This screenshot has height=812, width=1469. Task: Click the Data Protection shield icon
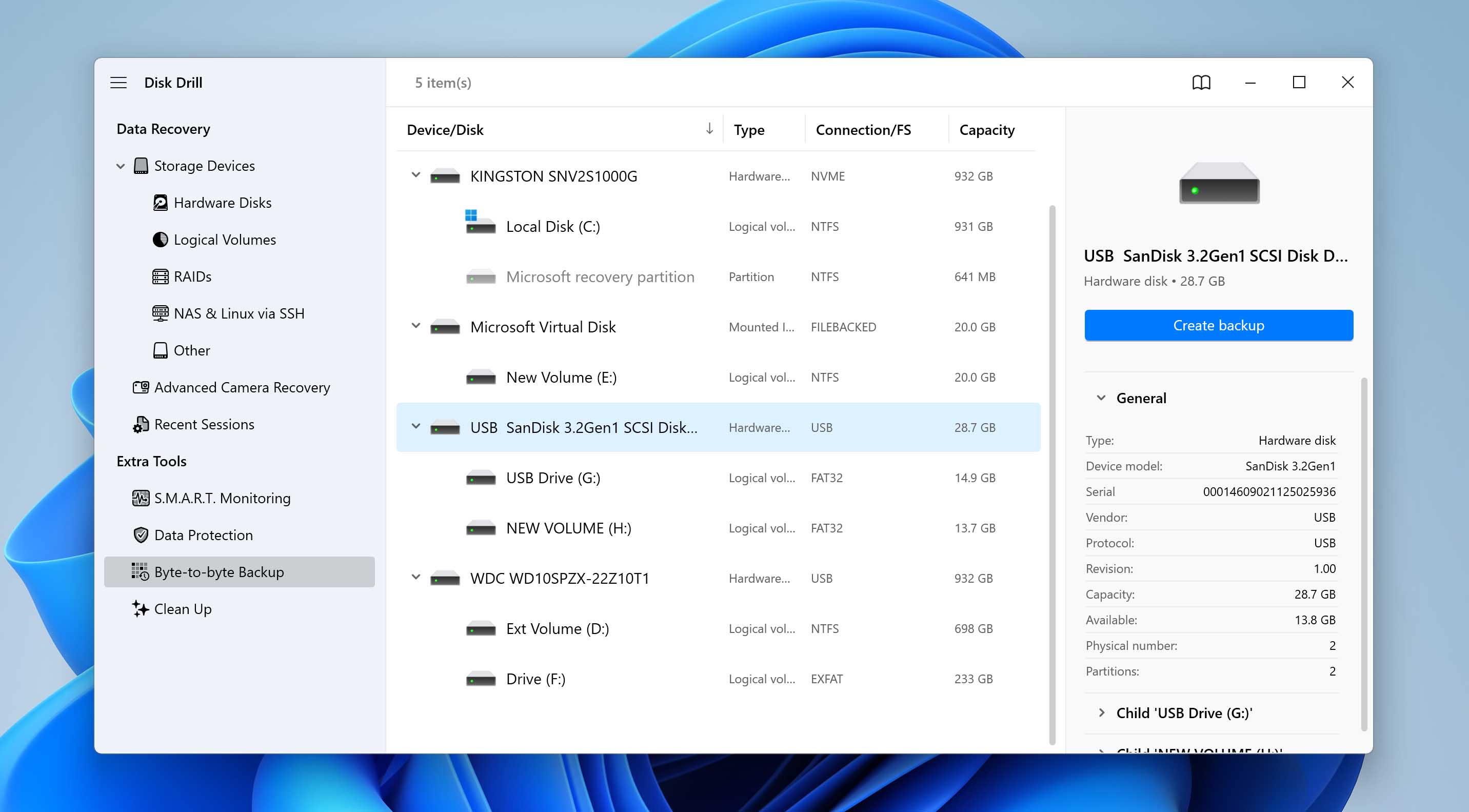(141, 535)
